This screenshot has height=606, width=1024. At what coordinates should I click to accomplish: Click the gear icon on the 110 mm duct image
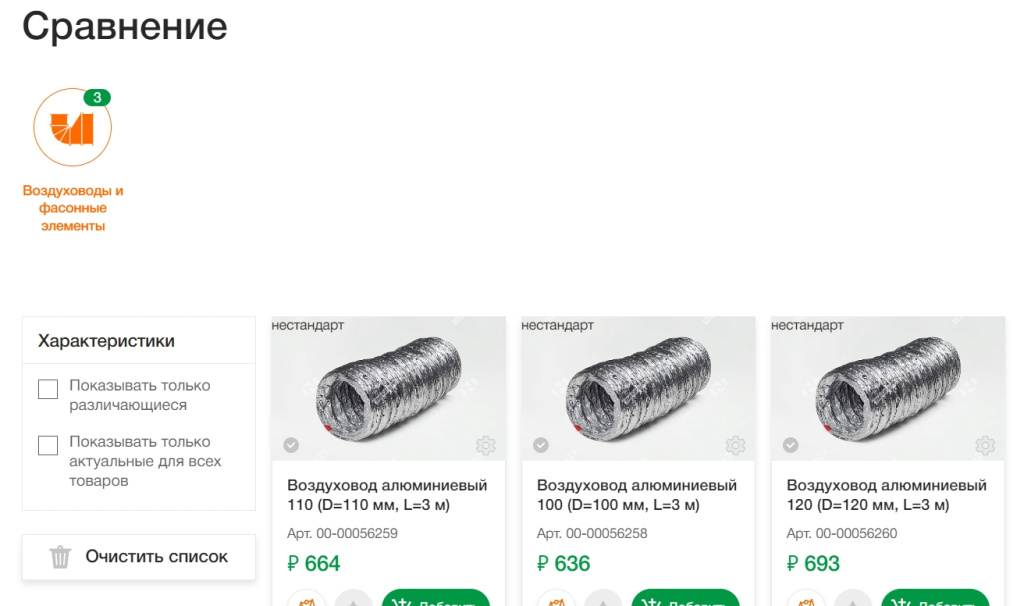(485, 445)
